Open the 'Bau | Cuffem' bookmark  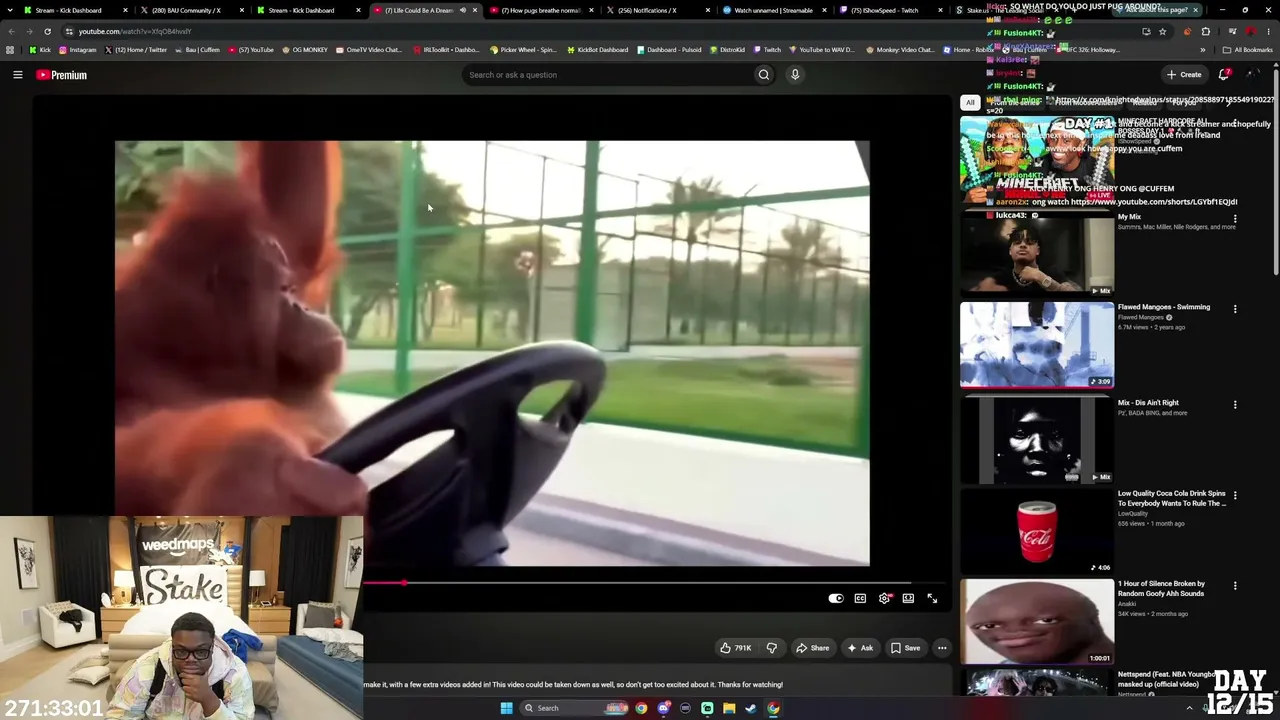197,50
